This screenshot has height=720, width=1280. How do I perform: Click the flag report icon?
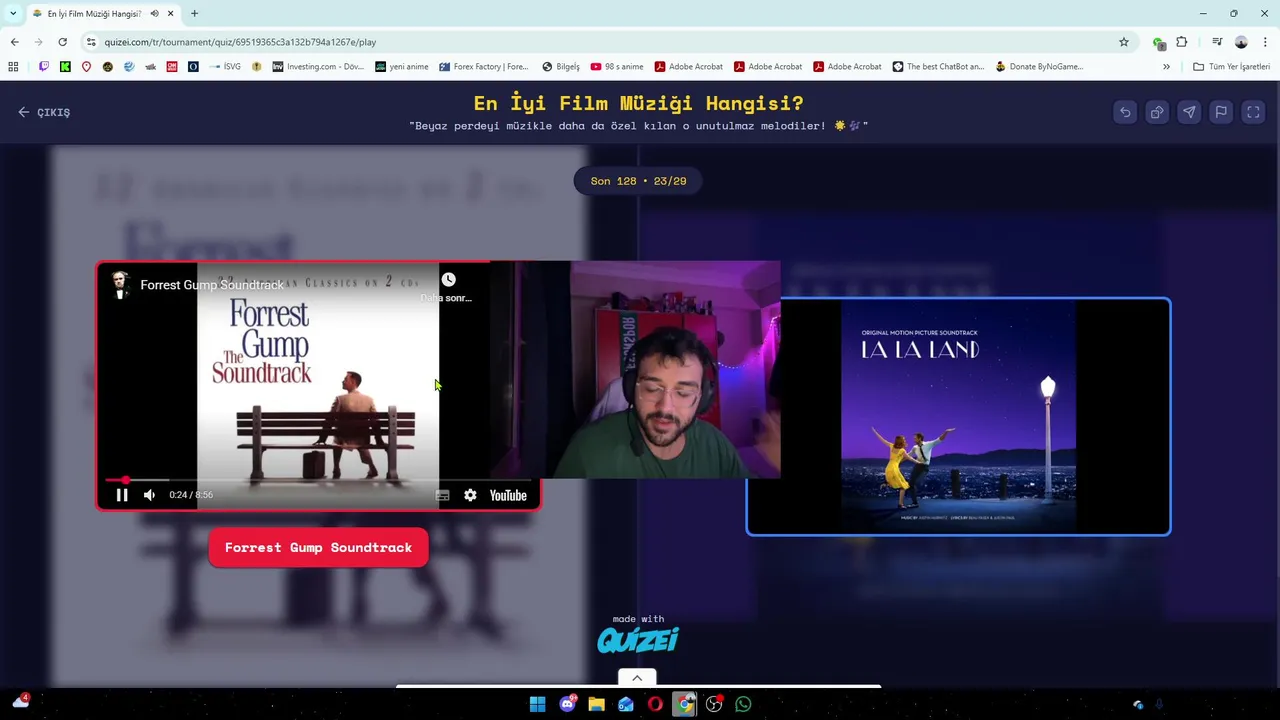[1221, 112]
